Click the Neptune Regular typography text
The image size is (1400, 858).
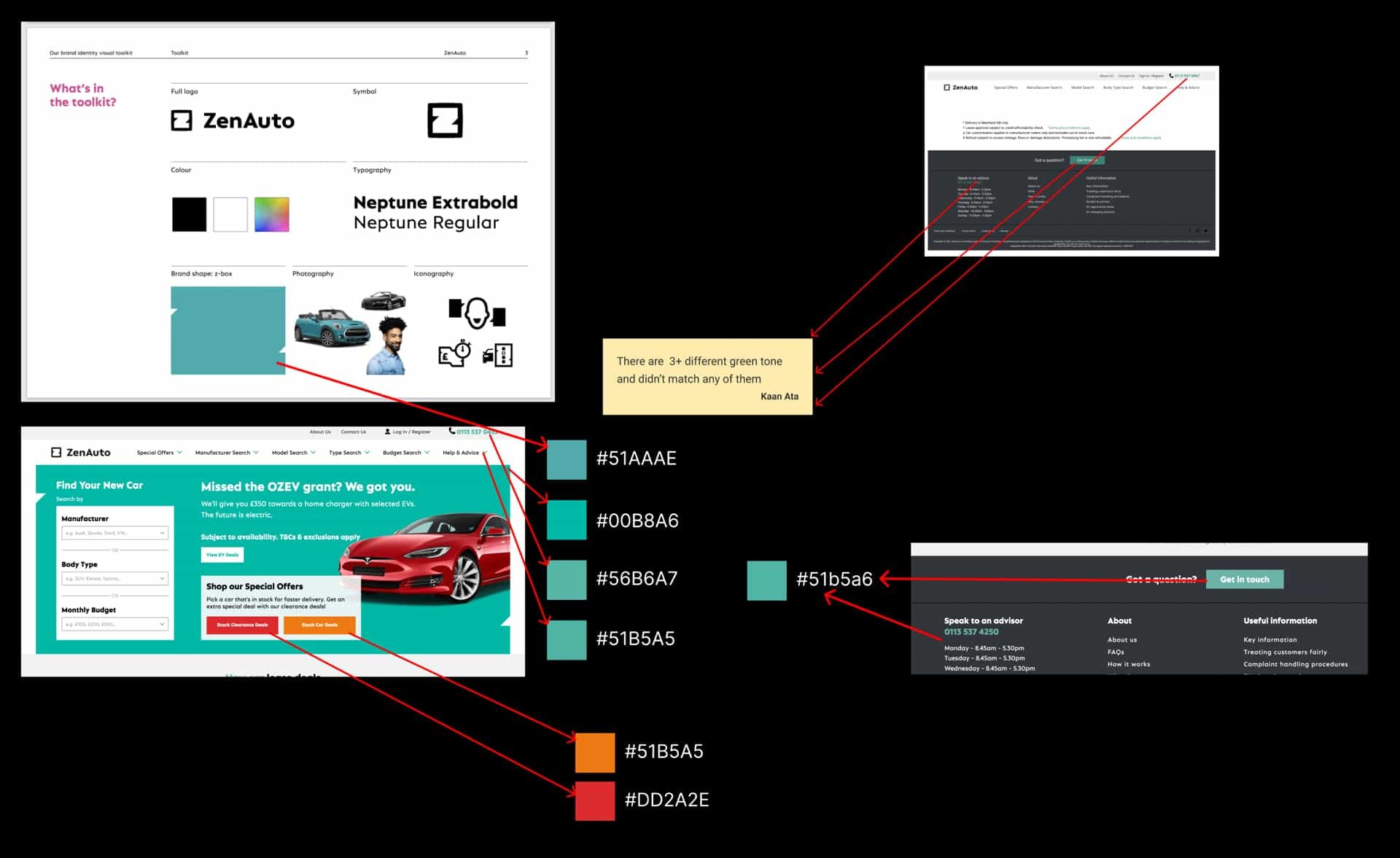tap(427, 222)
